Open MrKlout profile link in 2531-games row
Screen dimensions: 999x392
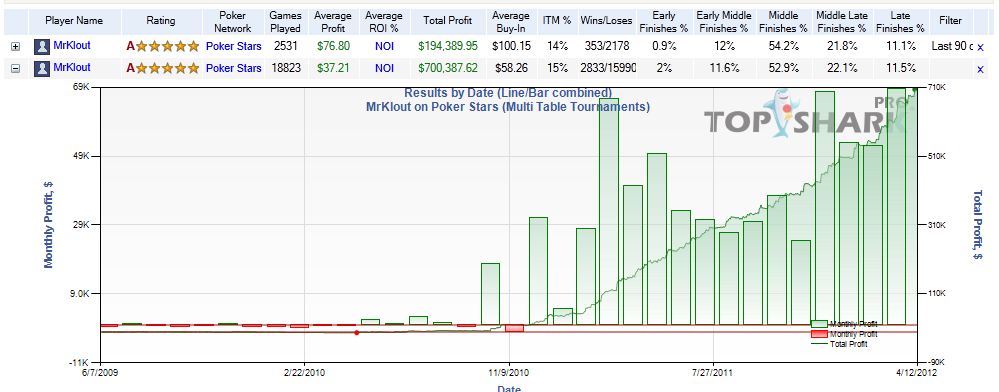pos(72,45)
